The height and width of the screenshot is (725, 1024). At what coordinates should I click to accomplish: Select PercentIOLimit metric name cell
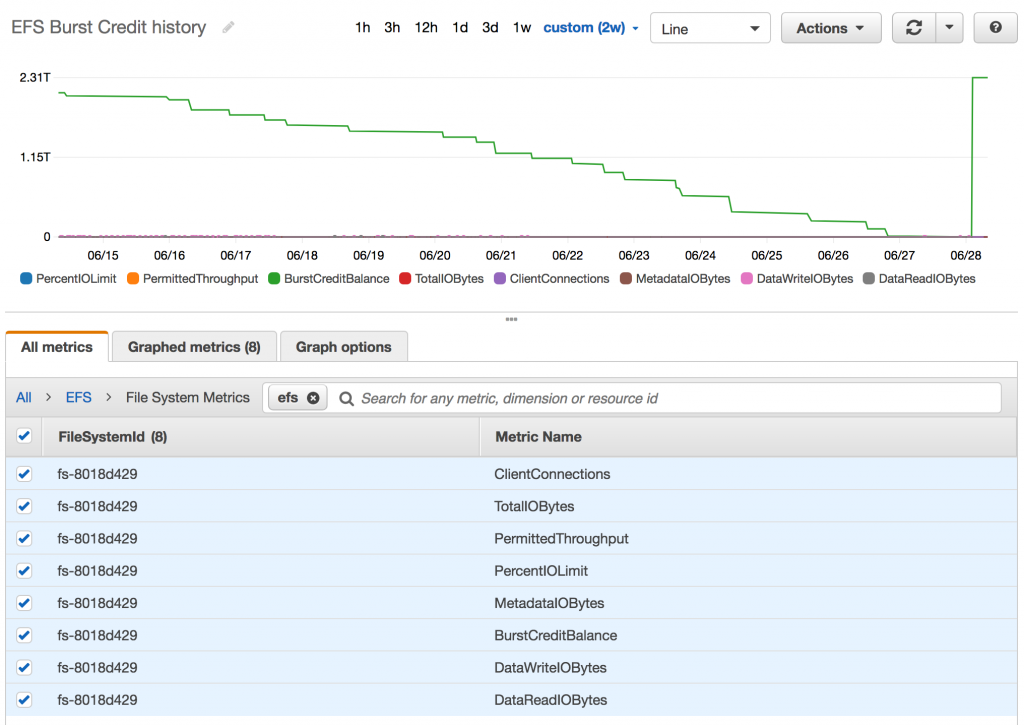(x=541, y=571)
